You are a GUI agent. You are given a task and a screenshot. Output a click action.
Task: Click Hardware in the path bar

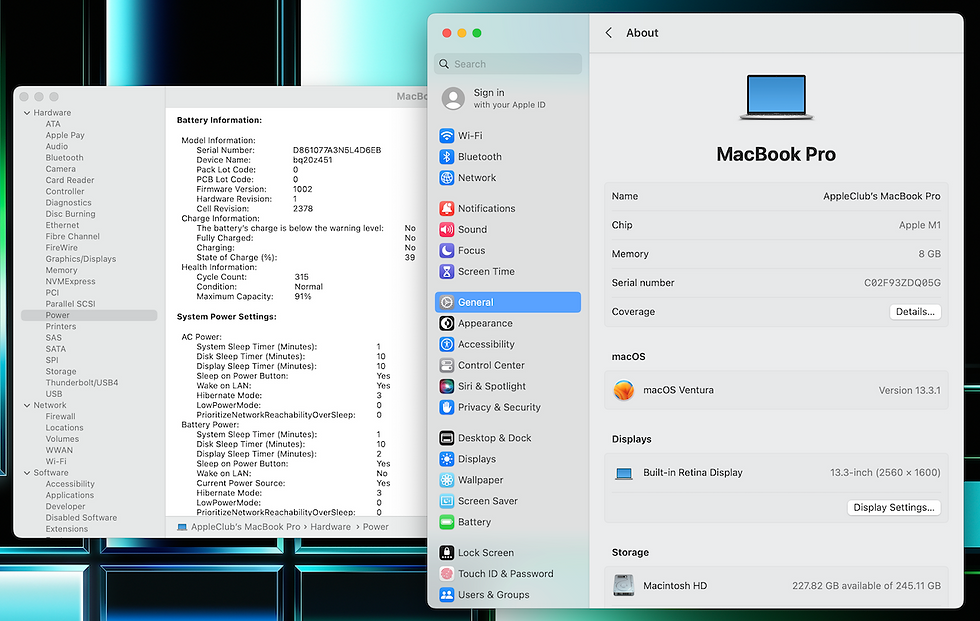pyautogui.click(x=330, y=527)
